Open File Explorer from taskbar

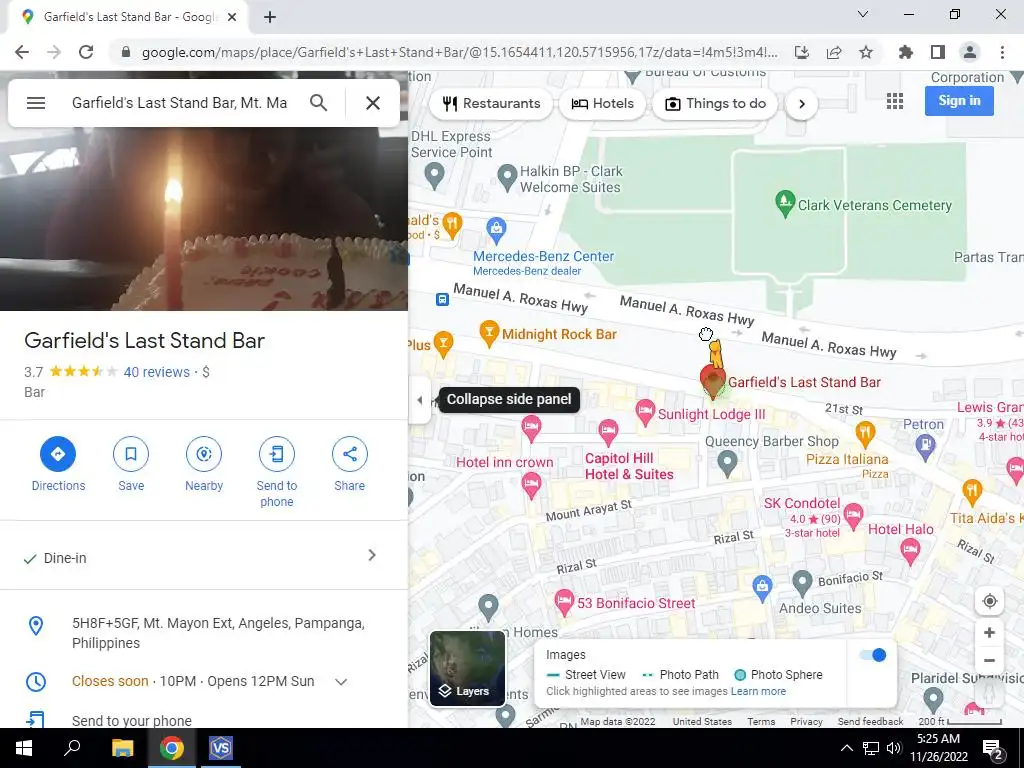(x=122, y=748)
